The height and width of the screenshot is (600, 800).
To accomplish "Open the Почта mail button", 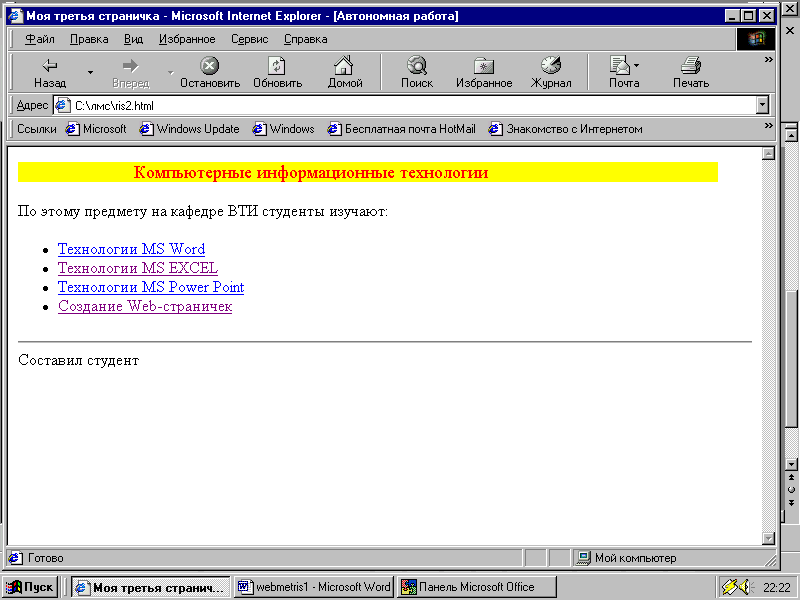I will tap(624, 73).
